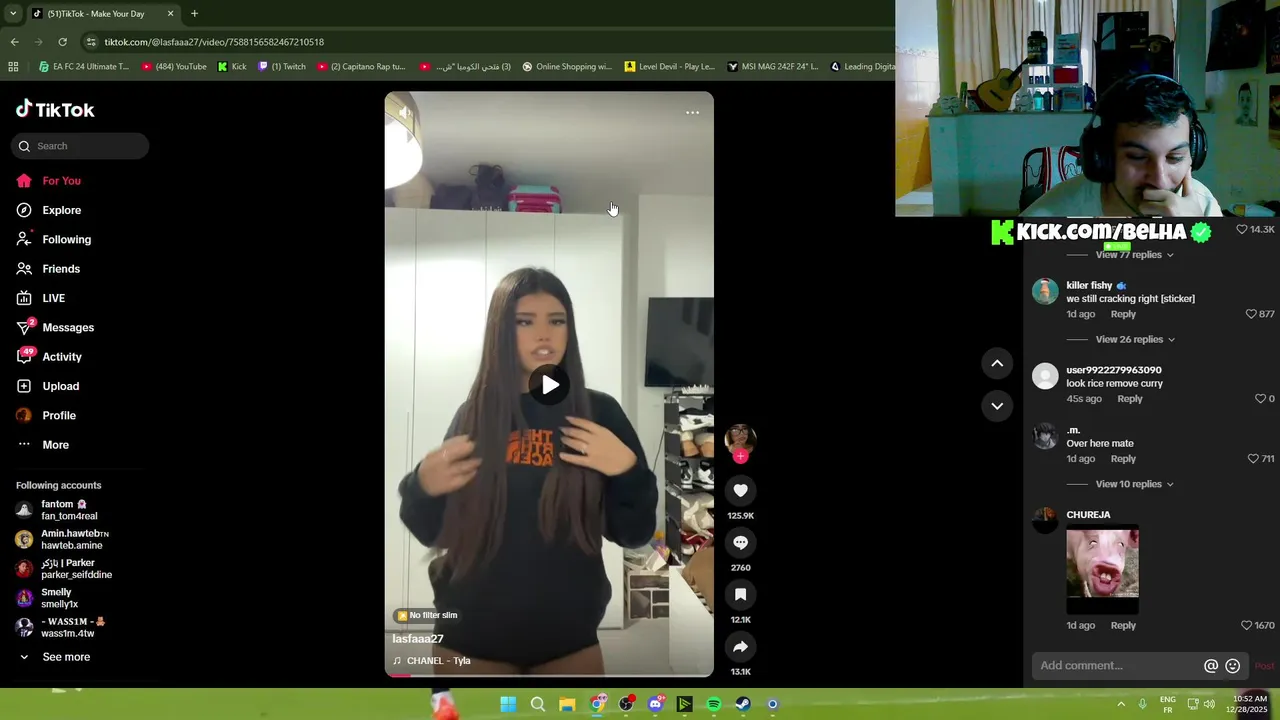Like the video with heart icon
The width and height of the screenshot is (1280, 720).
[740, 490]
